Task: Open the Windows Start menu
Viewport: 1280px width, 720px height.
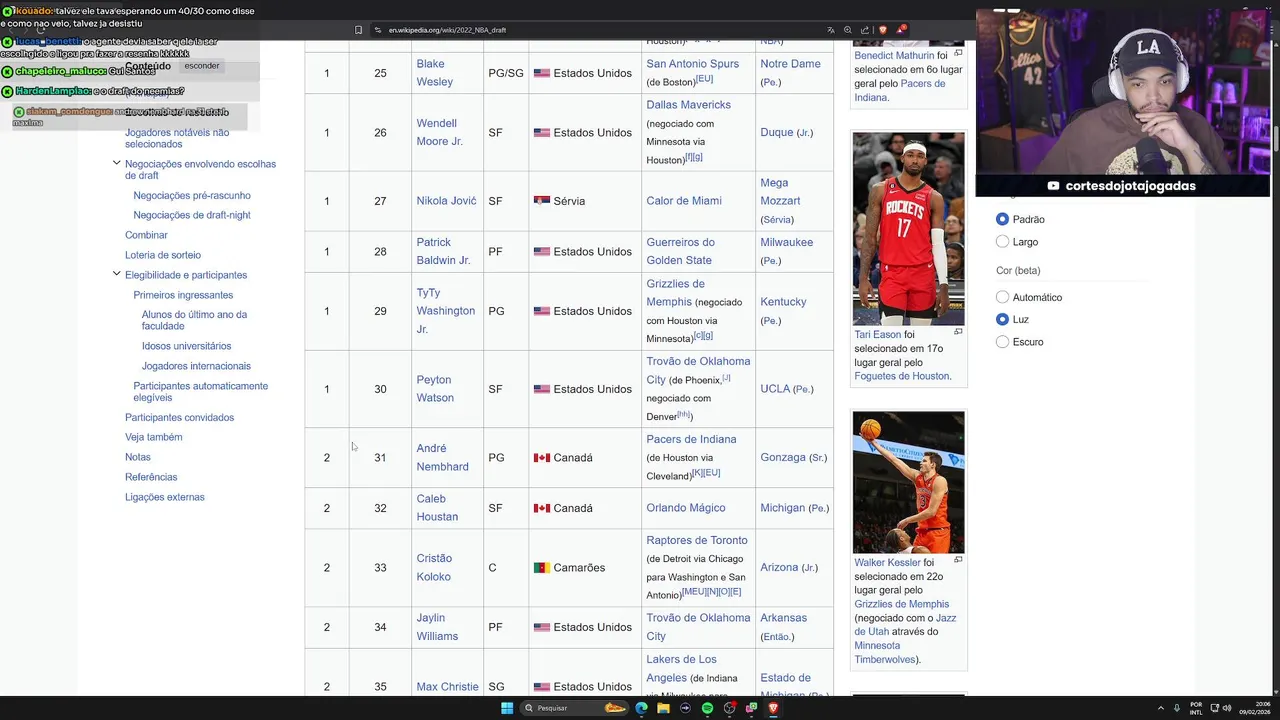Action: (x=507, y=708)
